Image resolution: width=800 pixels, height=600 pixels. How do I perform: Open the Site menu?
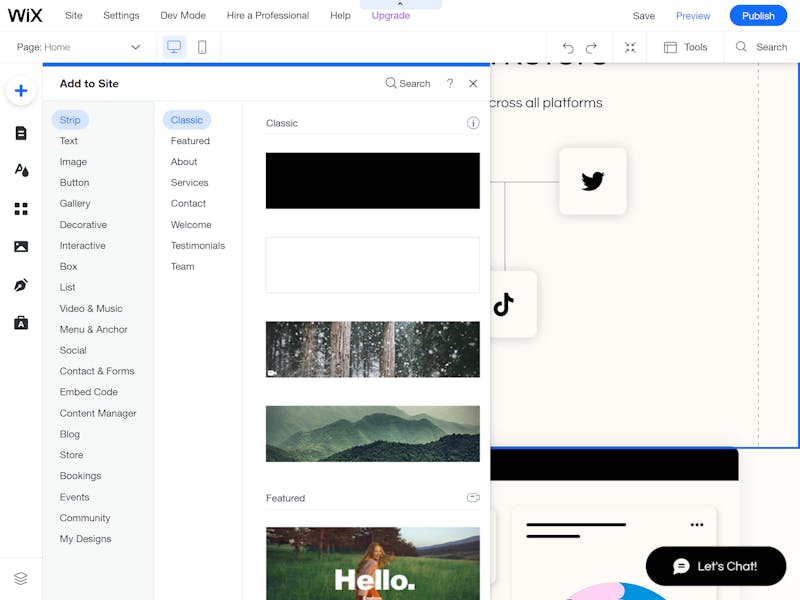click(73, 16)
